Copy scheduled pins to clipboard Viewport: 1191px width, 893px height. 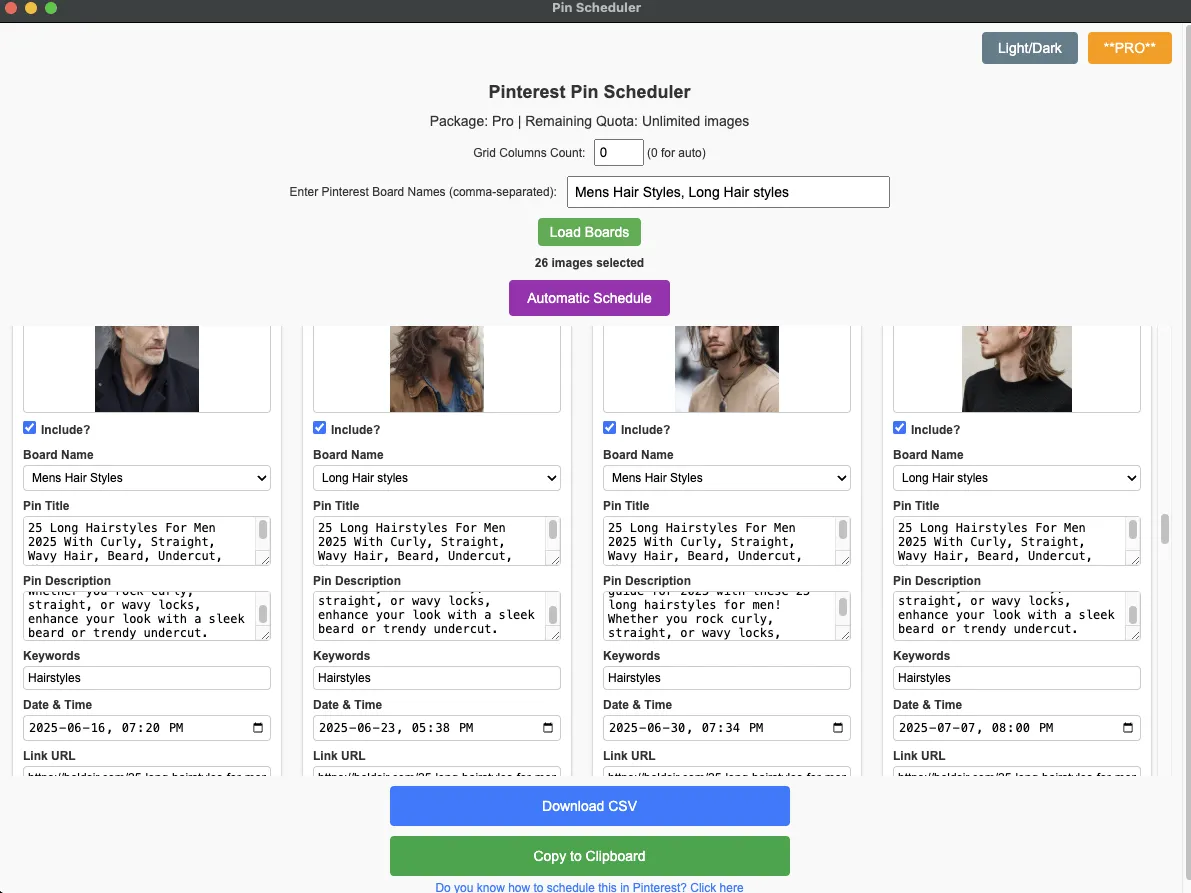(x=589, y=856)
